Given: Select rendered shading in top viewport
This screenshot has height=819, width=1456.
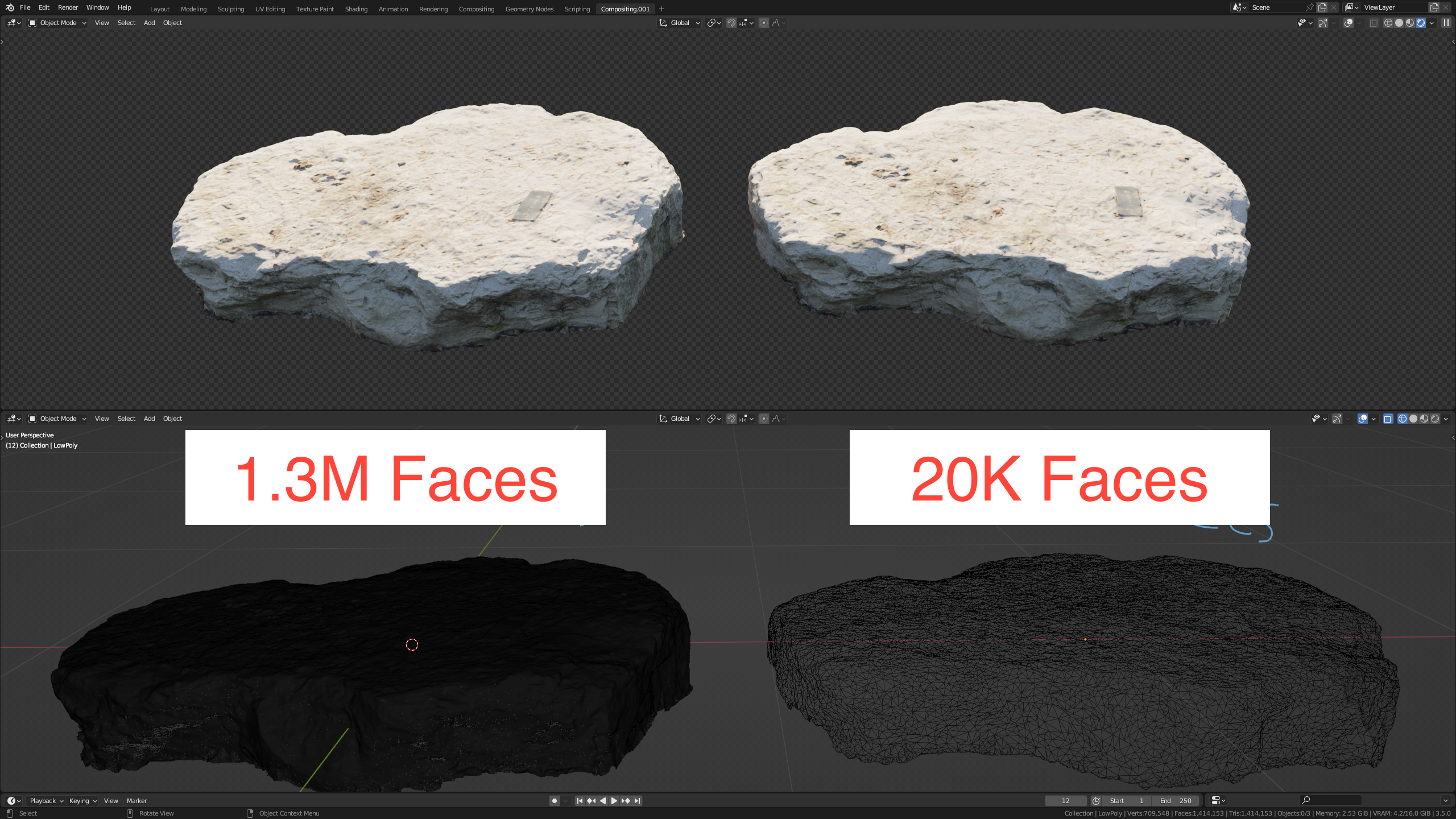Looking at the screenshot, I should coord(1421,23).
